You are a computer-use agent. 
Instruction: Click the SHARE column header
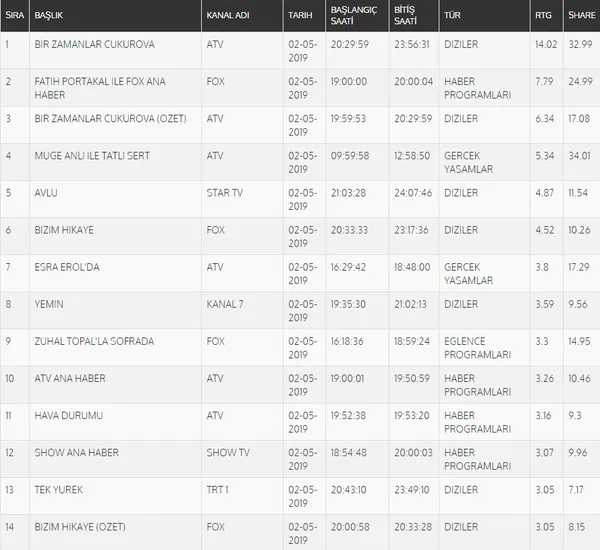pyautogui.click(x=582, y=15)
